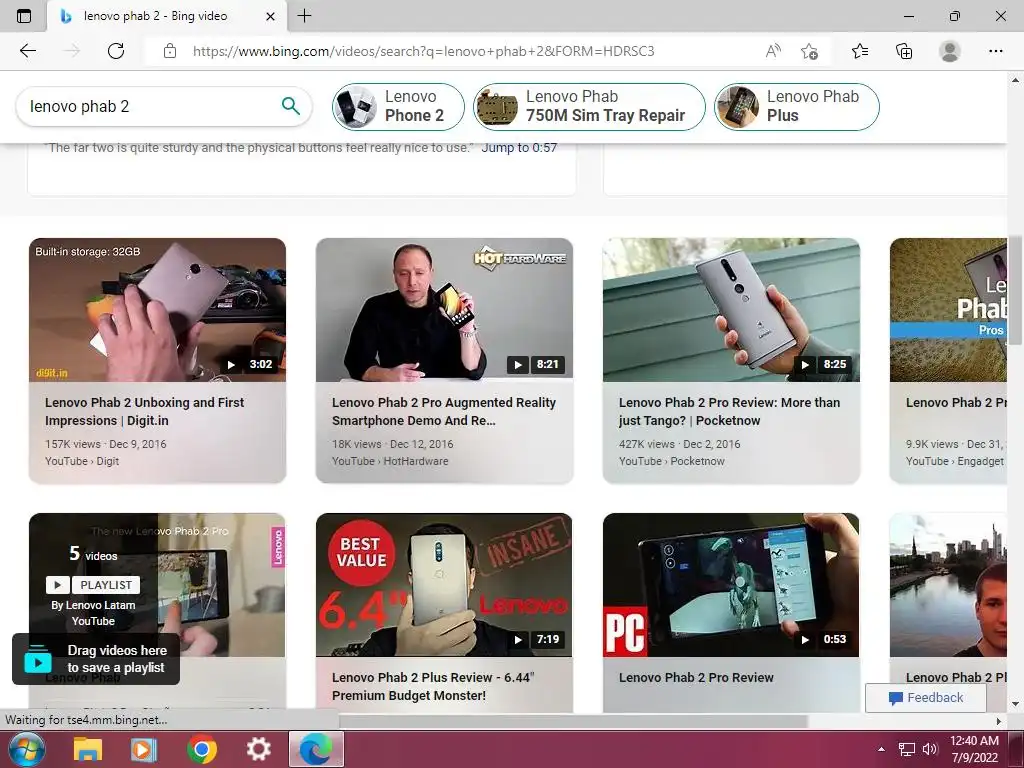Select Lenovo Phab 750M Sim Tray Repair chip
The height and width of the screenshot is (768, 1024).
pos(589,106)
